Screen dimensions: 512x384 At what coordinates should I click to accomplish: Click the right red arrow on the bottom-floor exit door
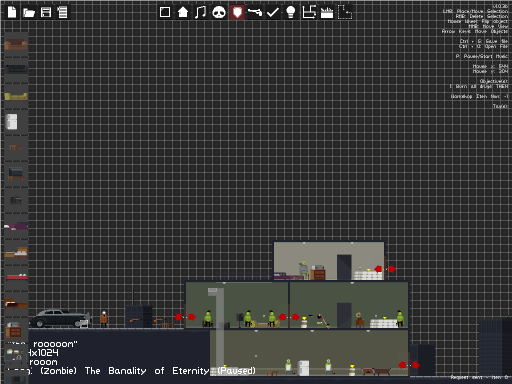pos(416,365)
